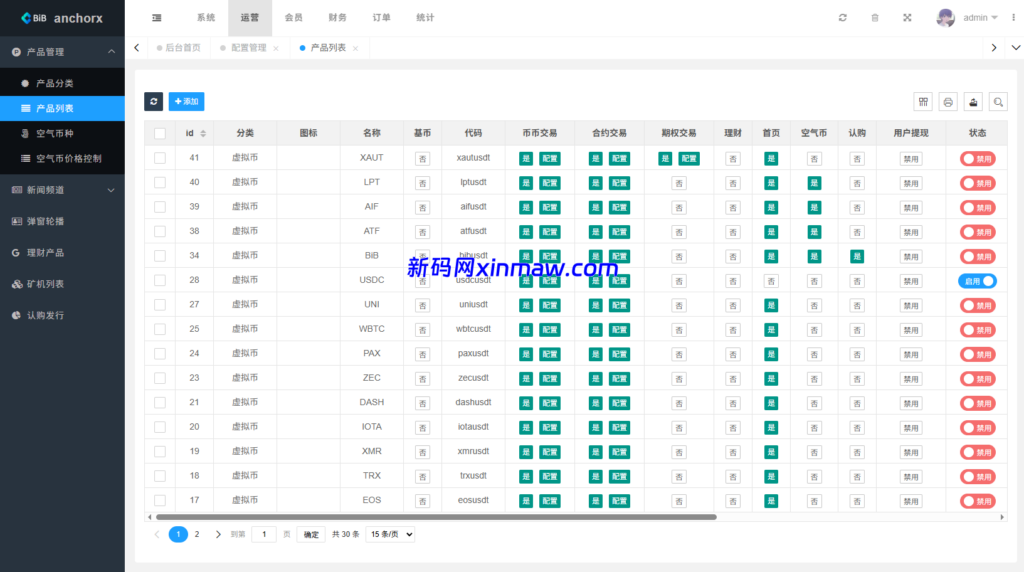Select current page 1 button
Viewport: 1024px width, 572px height.
tap(178, 534)
